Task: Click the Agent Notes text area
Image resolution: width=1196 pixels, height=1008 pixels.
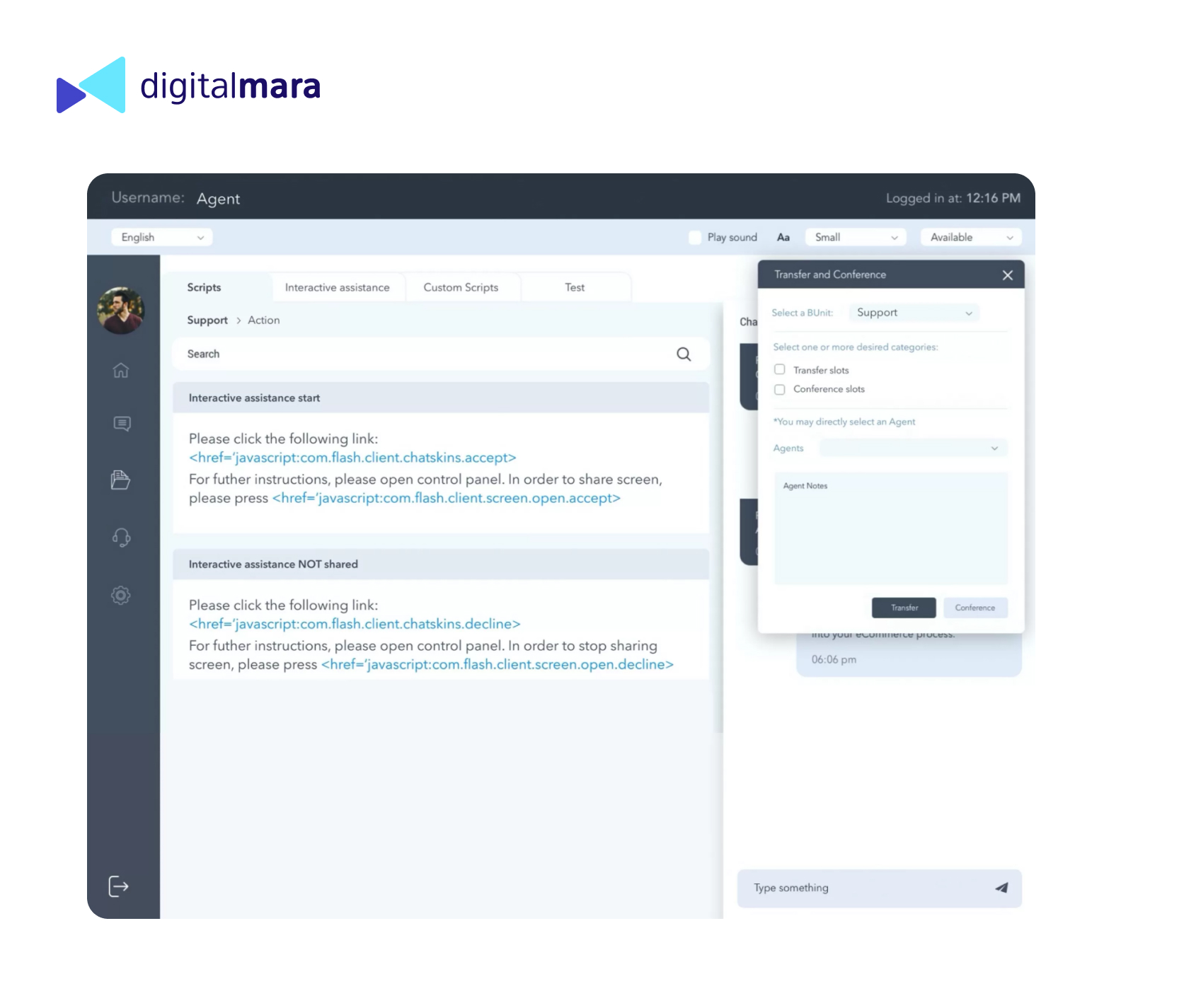Action: [x=891, y=529]
